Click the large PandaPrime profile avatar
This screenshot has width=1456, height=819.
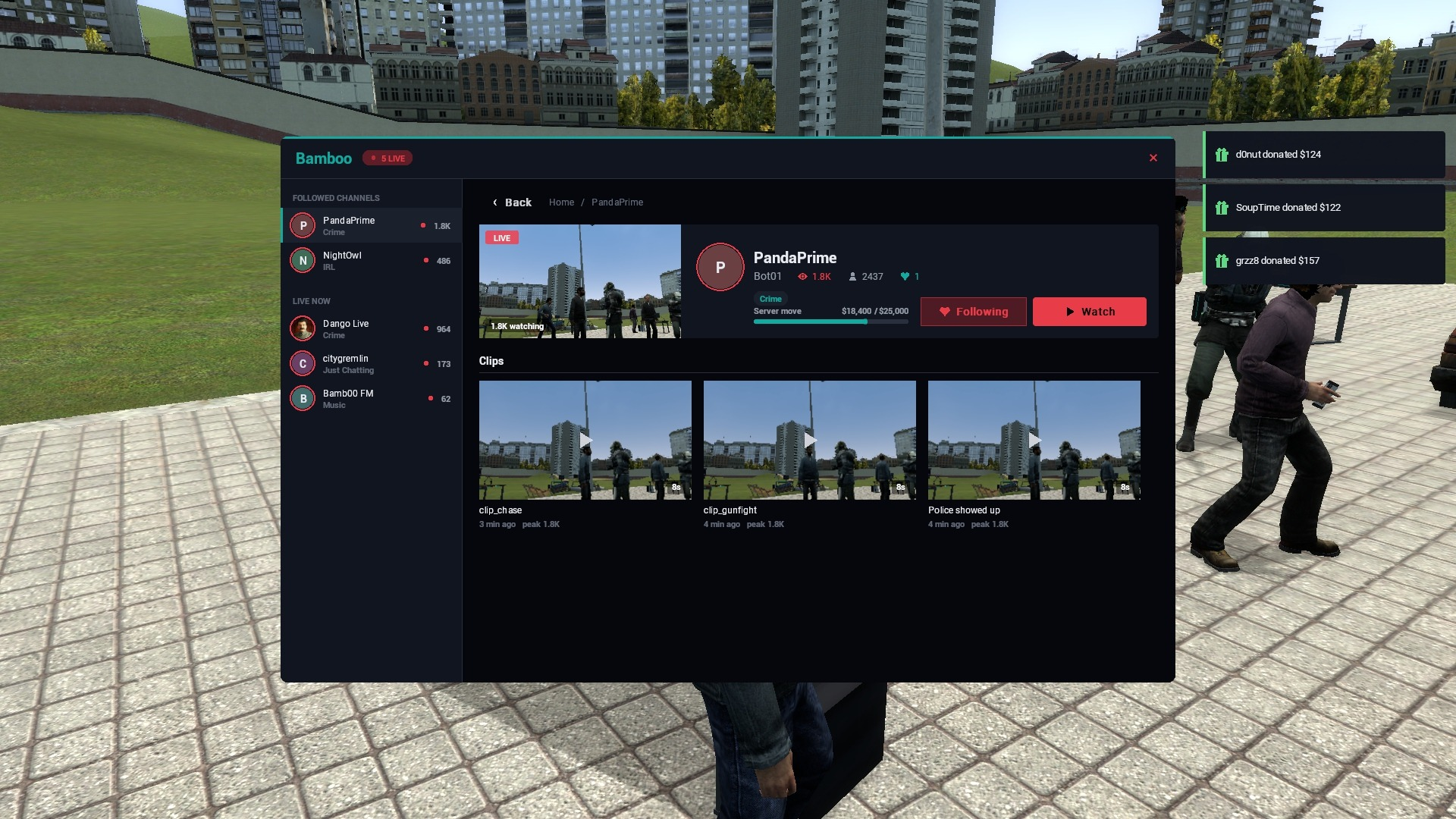click(x=720, y=267)
